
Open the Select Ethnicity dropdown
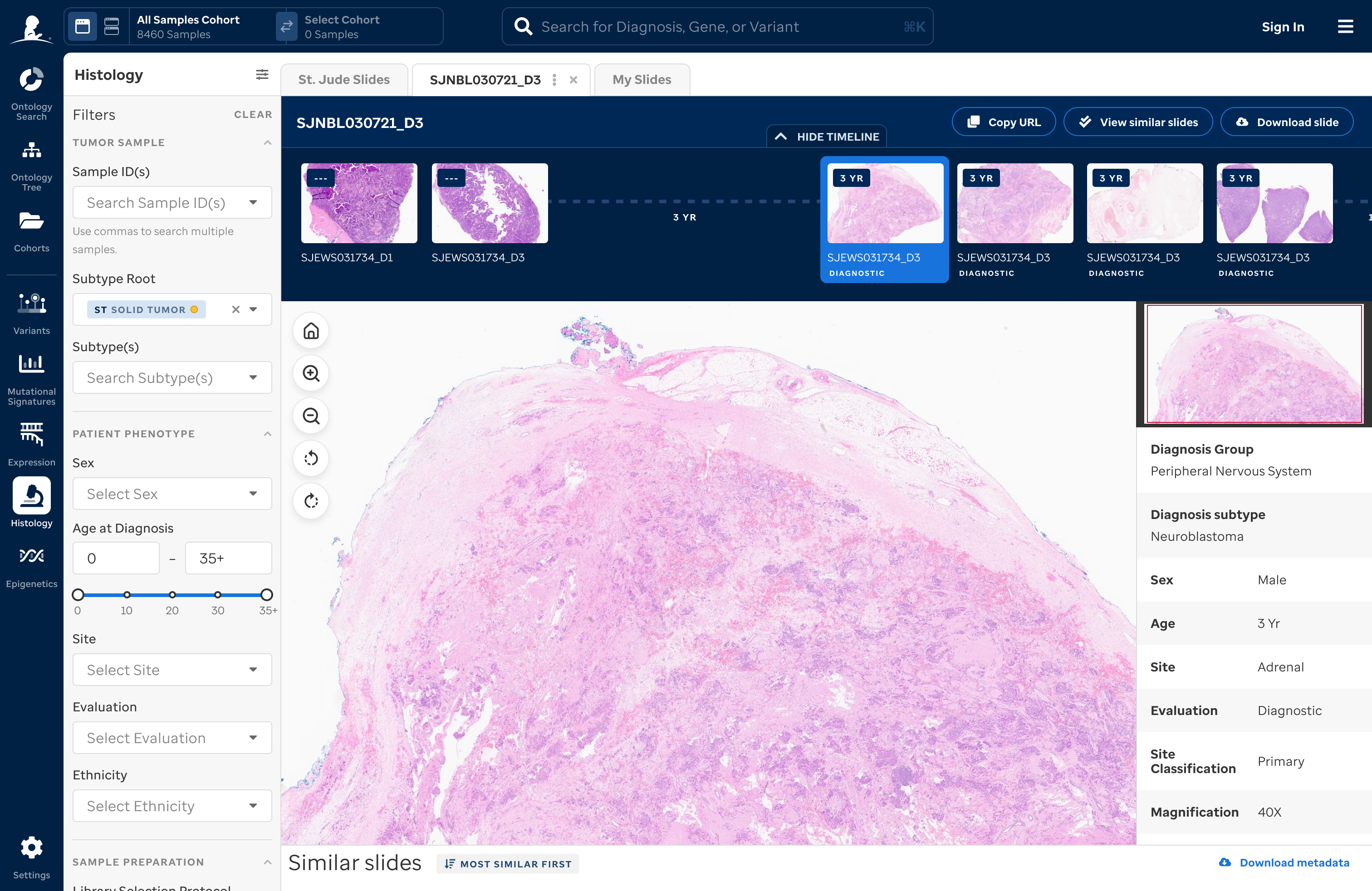tap(172, 806)
